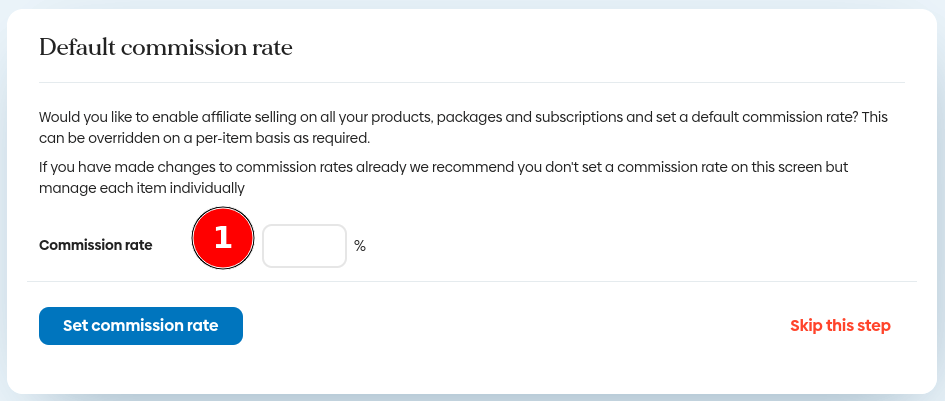Viewport: 945px width, 401px height.
Task: Select the bold Commission rate field label
Action: point(96,245)
